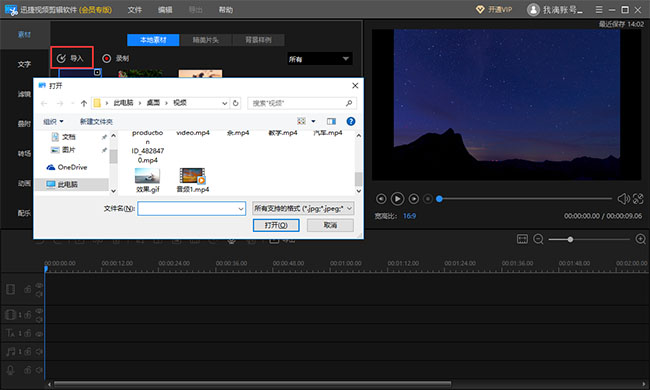Open the supported file format dropdown
This screenshot has height=390, width=650.
[x=303, y=208]
